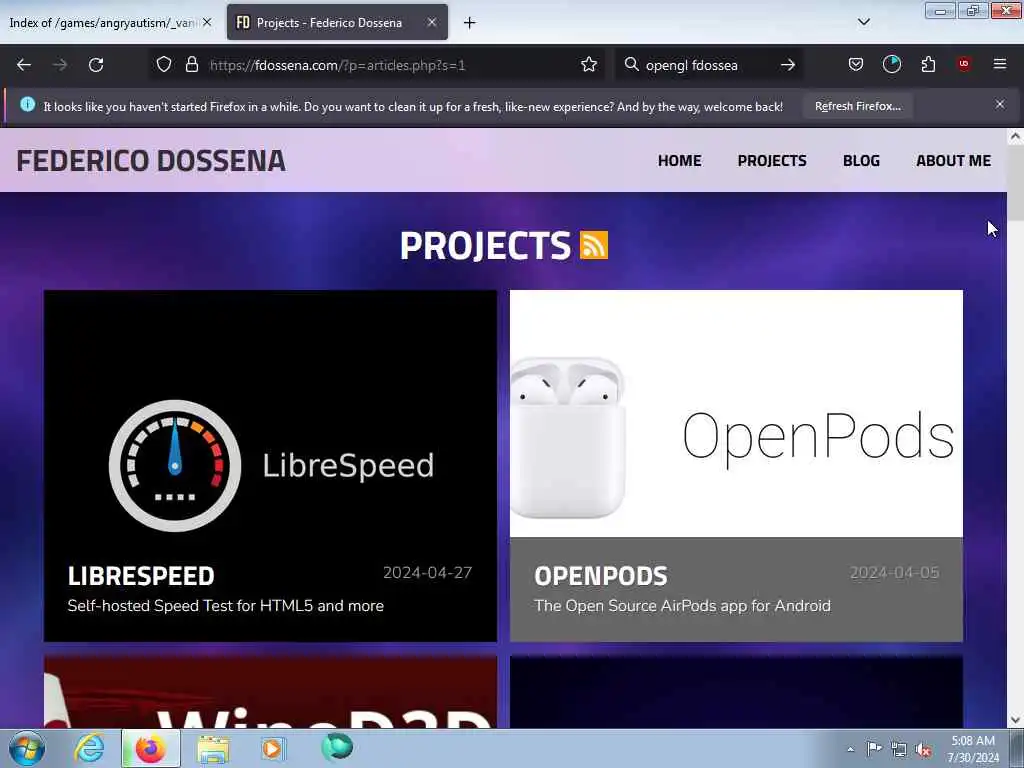
Task: Open the HOME navigation link
Action: point(679,161)
